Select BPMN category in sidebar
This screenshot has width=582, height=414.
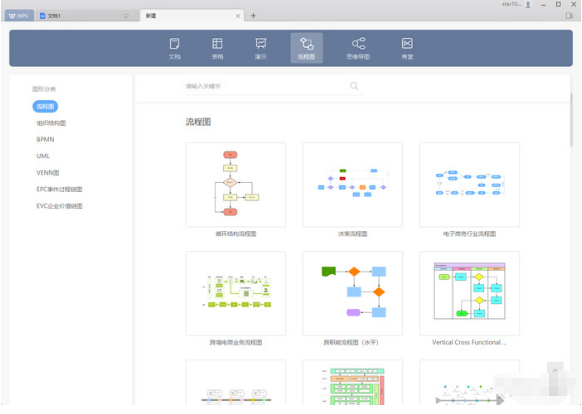(x=45, y=140)
